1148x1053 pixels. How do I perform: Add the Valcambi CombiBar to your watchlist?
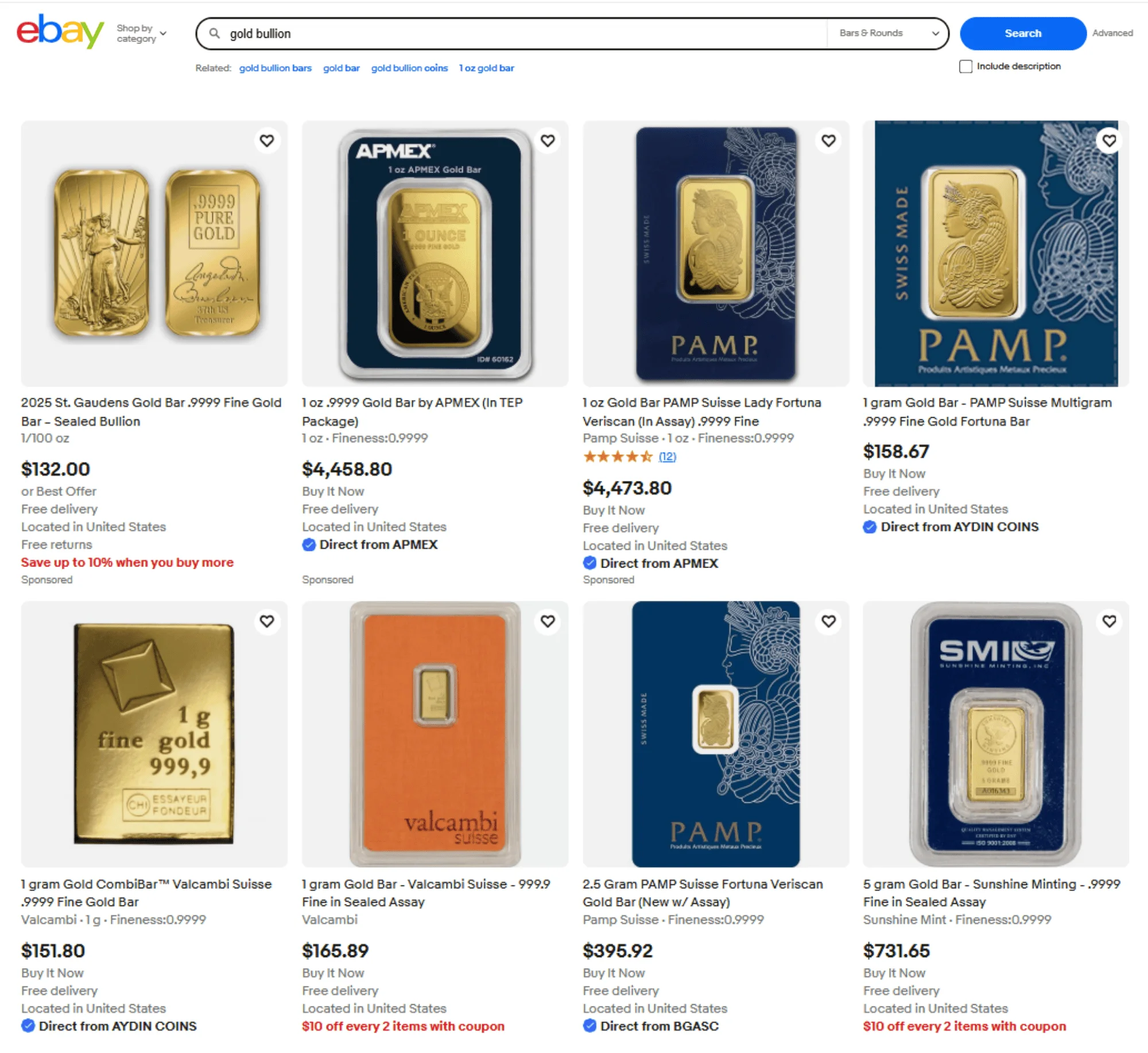click(x=267, y=621)
